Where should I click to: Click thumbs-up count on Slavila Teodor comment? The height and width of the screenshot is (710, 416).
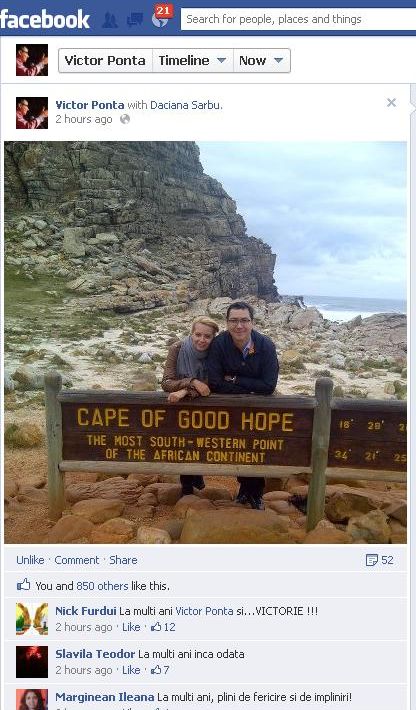click(160, 670)
